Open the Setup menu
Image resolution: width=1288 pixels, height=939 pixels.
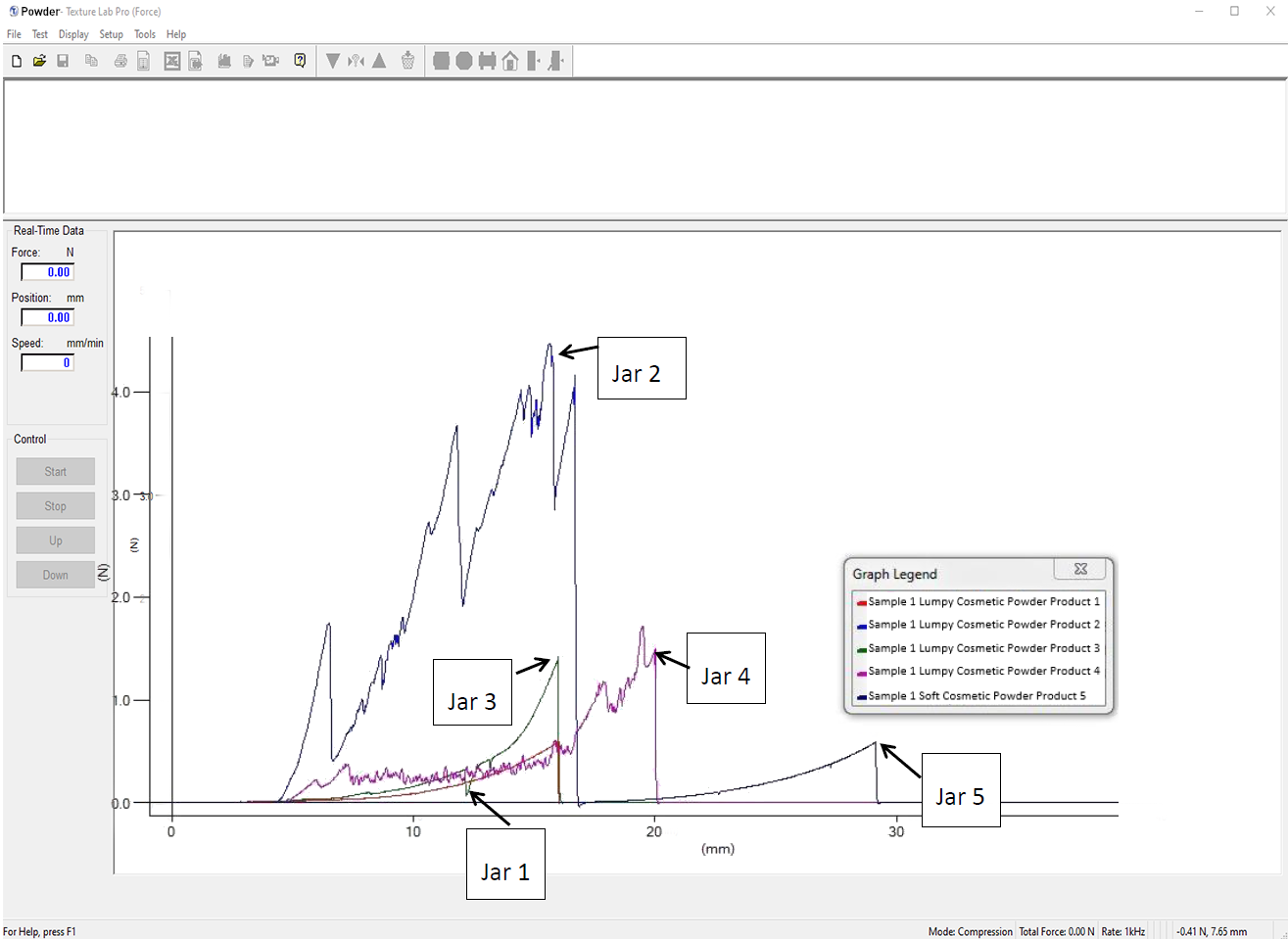[x=112, y=34]
